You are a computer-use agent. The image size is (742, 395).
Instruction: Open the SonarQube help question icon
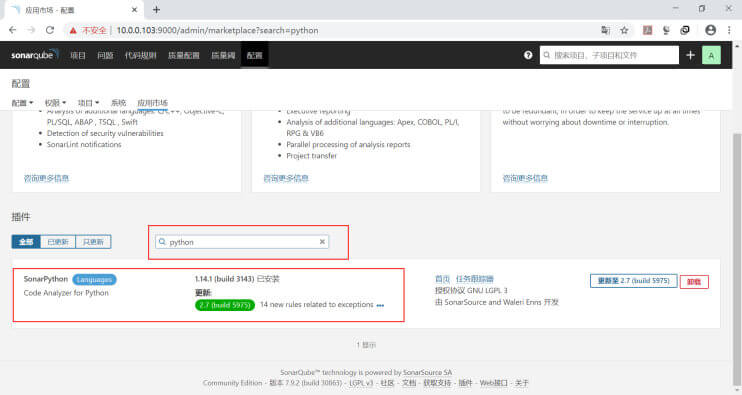(528, 55)
